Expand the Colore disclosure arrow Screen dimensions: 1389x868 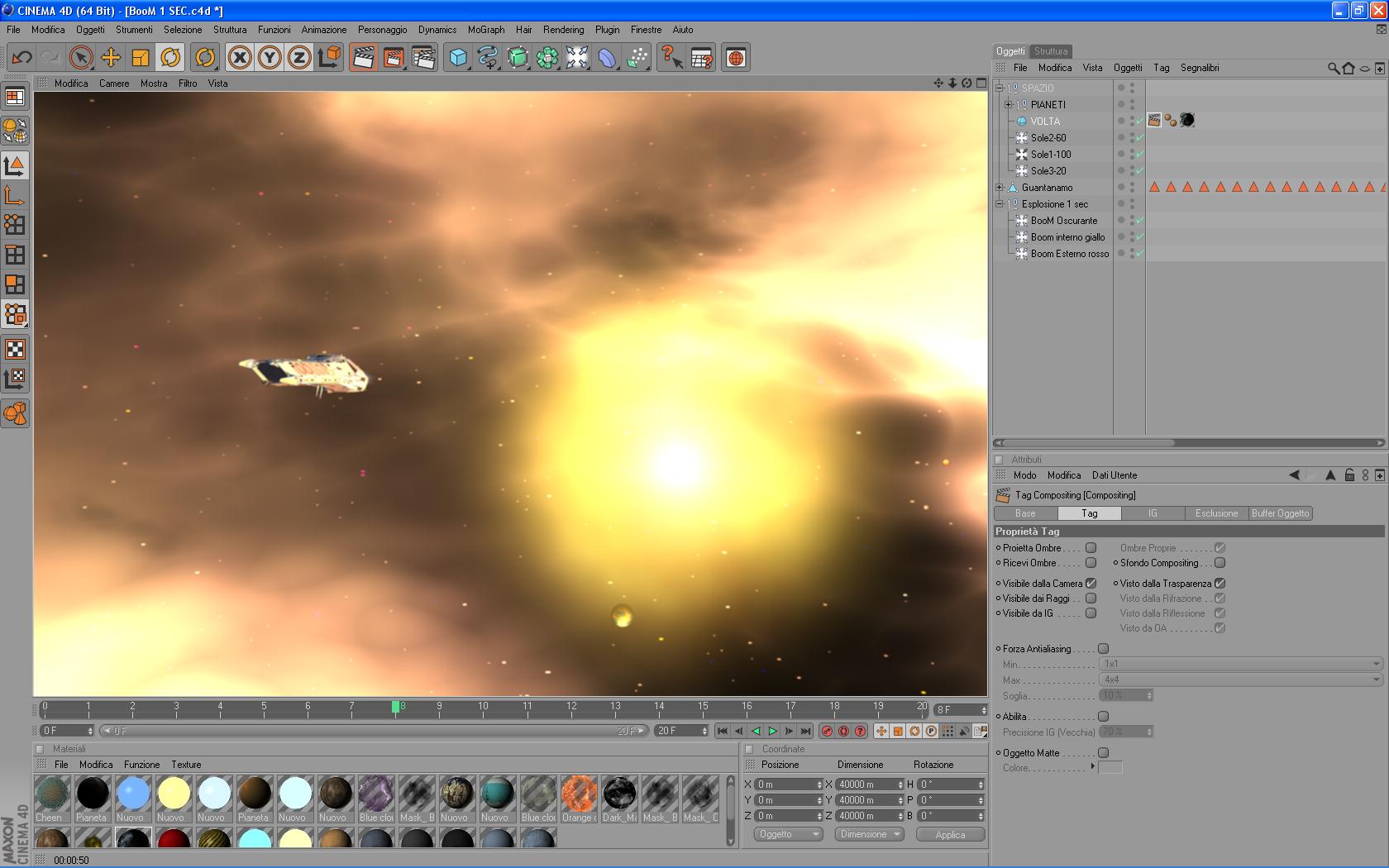[x=1093, y=766]
